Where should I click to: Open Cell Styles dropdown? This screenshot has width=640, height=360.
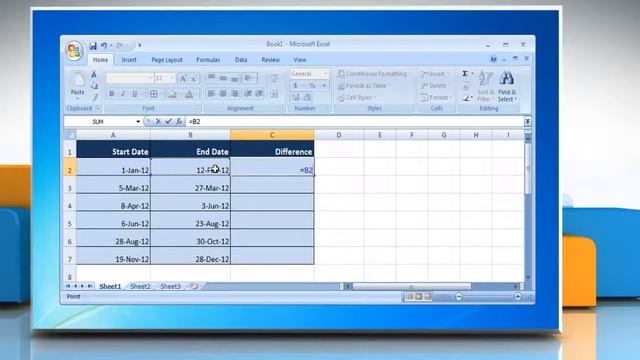(x=357, y=98)
